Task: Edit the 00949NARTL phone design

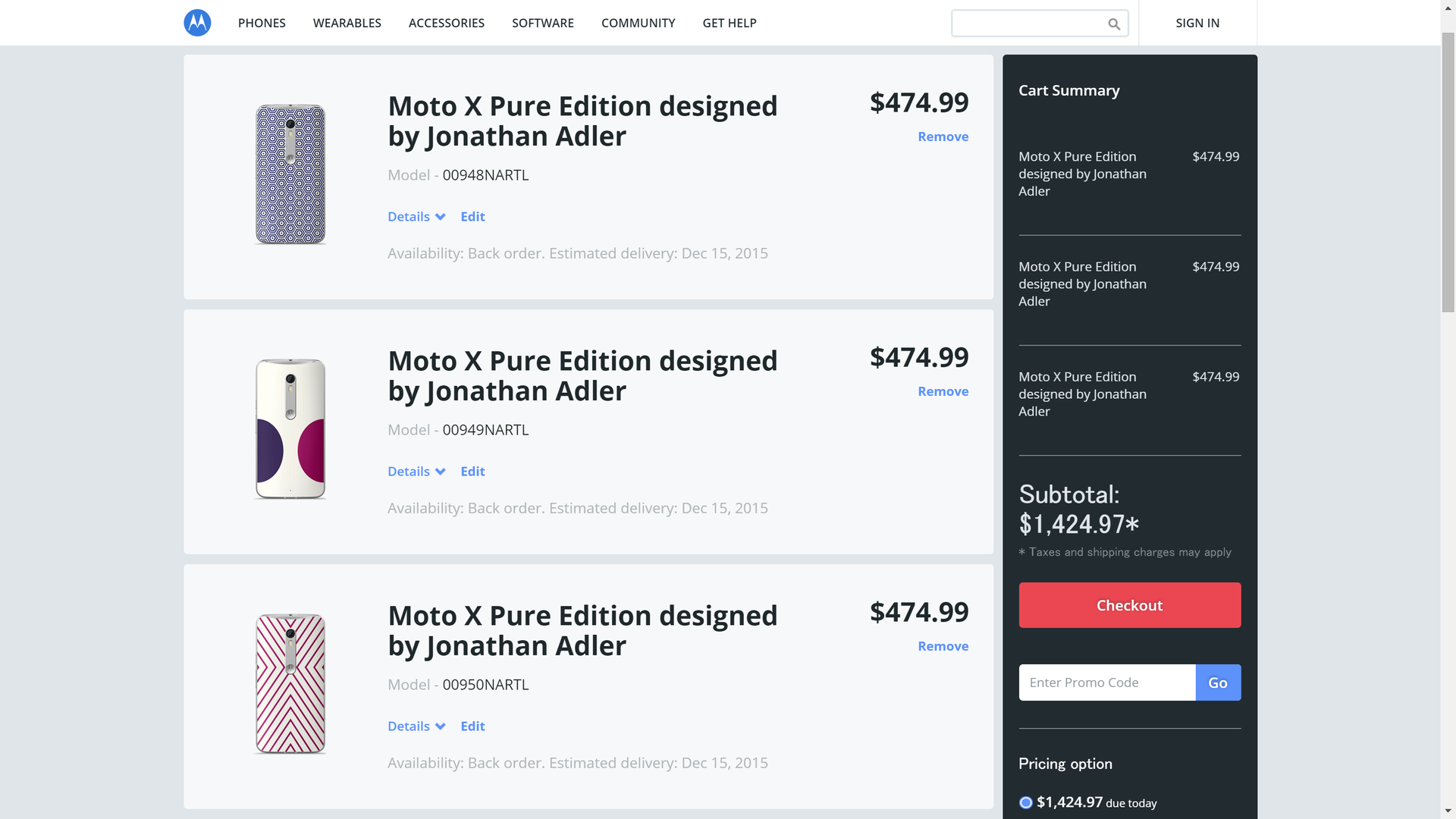Action: click(x=472, y=472)
